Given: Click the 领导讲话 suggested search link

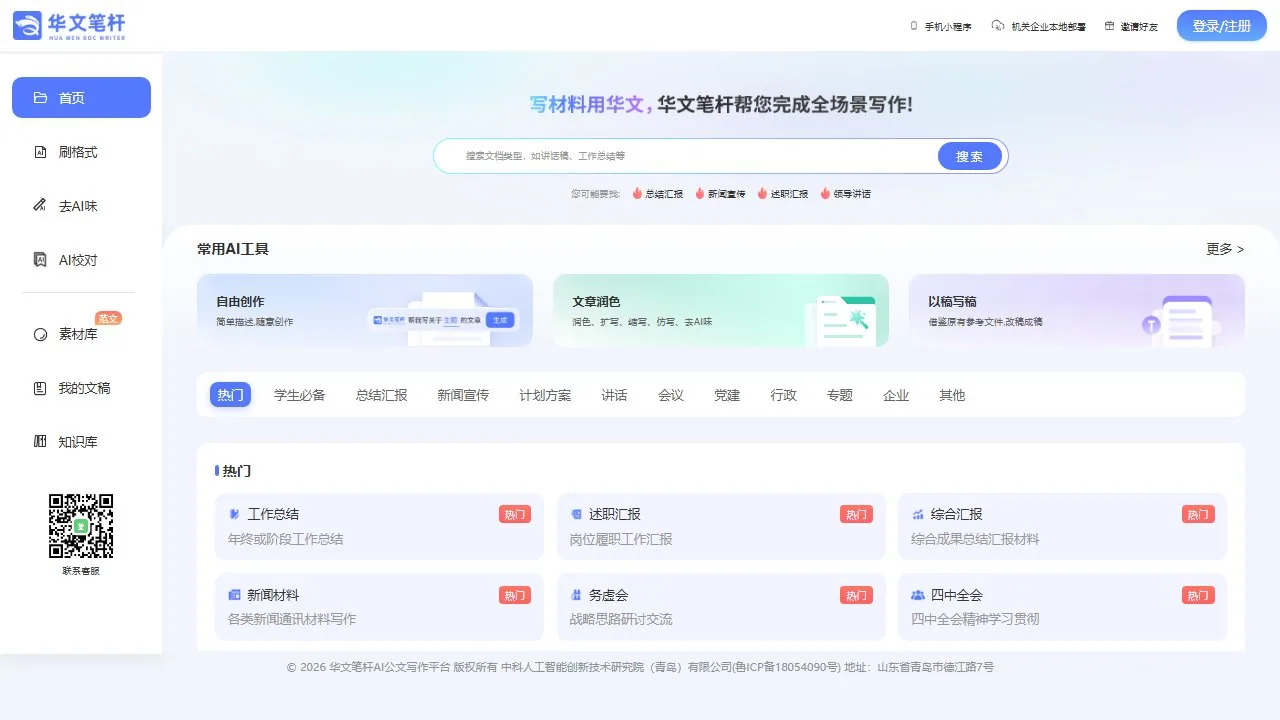Looking at the screenshot, I should 846,194.
